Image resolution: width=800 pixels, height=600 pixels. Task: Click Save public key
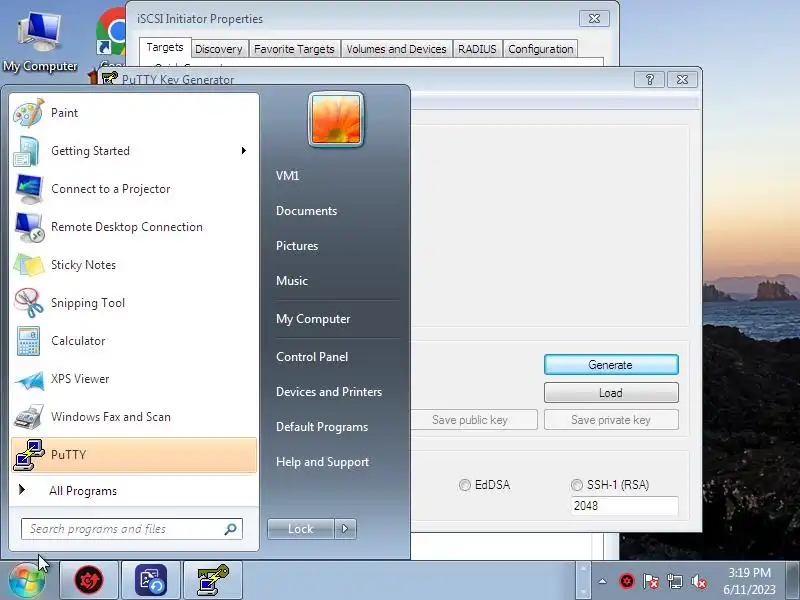click(x=473, y=420)
